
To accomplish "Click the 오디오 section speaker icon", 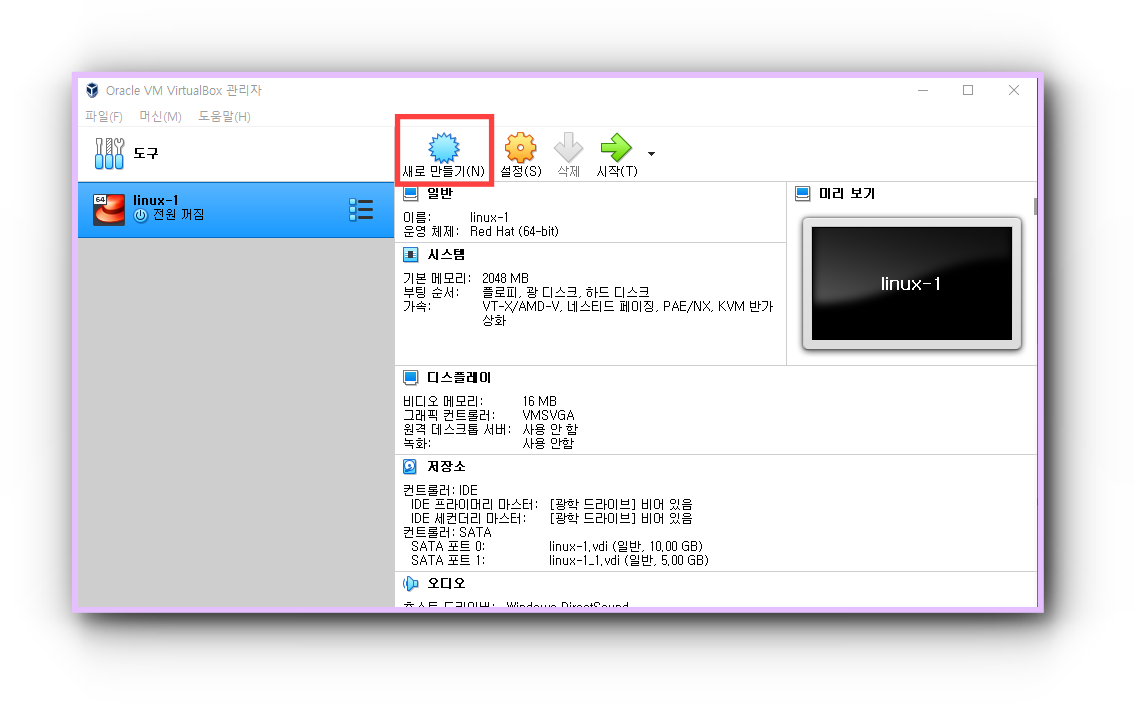I will (410, 583).
